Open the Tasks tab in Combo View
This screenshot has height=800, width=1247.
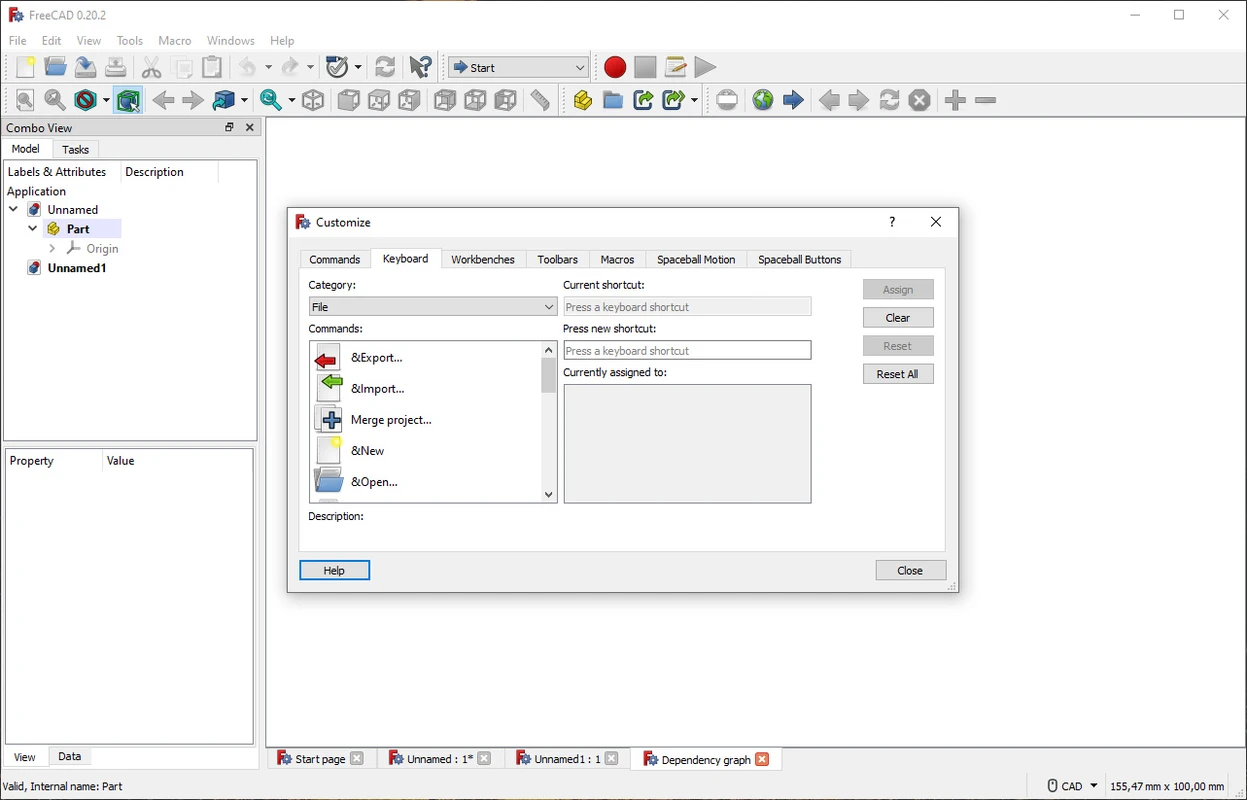pos(75,150)
